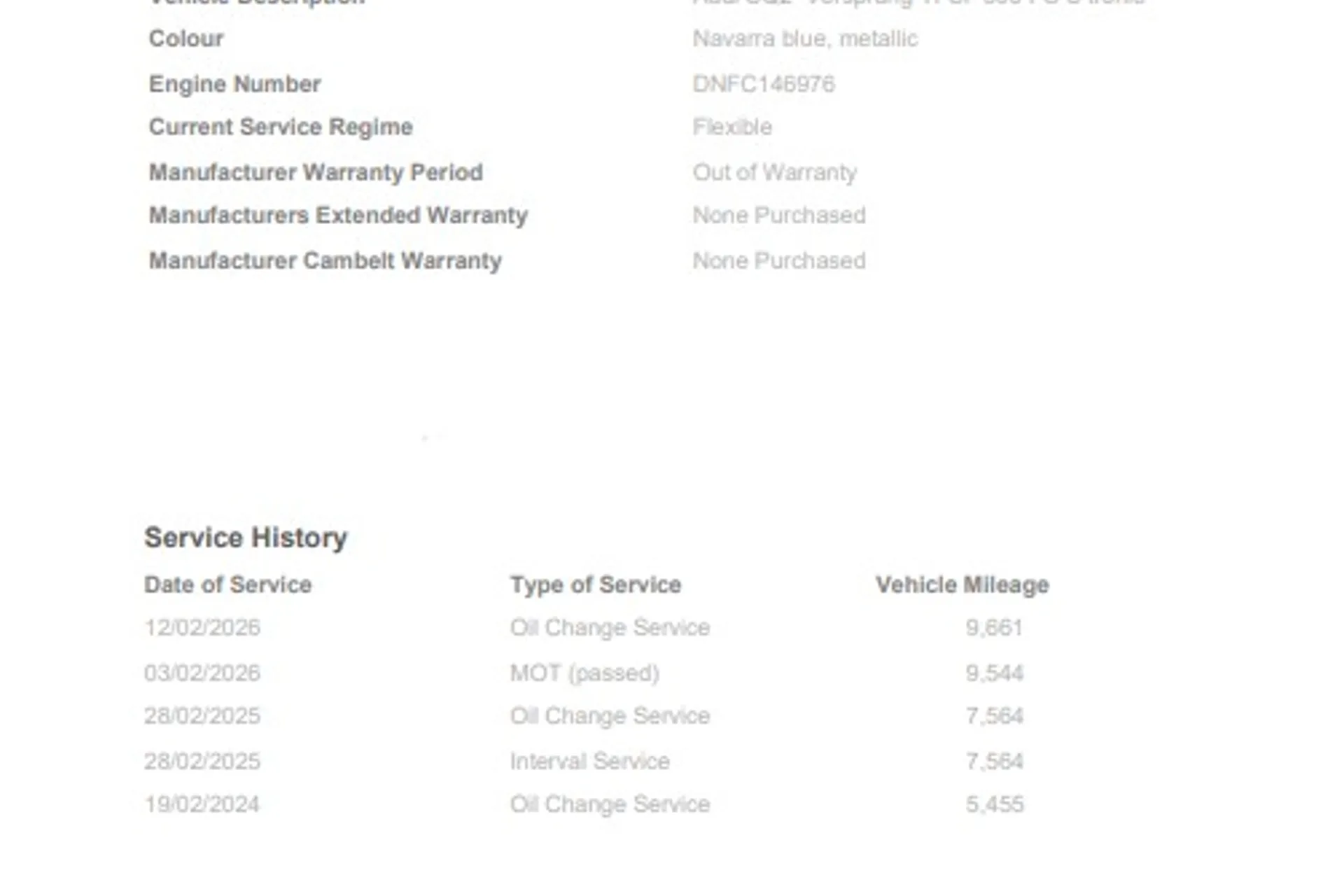Image resolution: width=1344 pixels, height=896 pixels.
Task: Select the Manufacturers Extended Warranty label
Action: pos(338,215)
